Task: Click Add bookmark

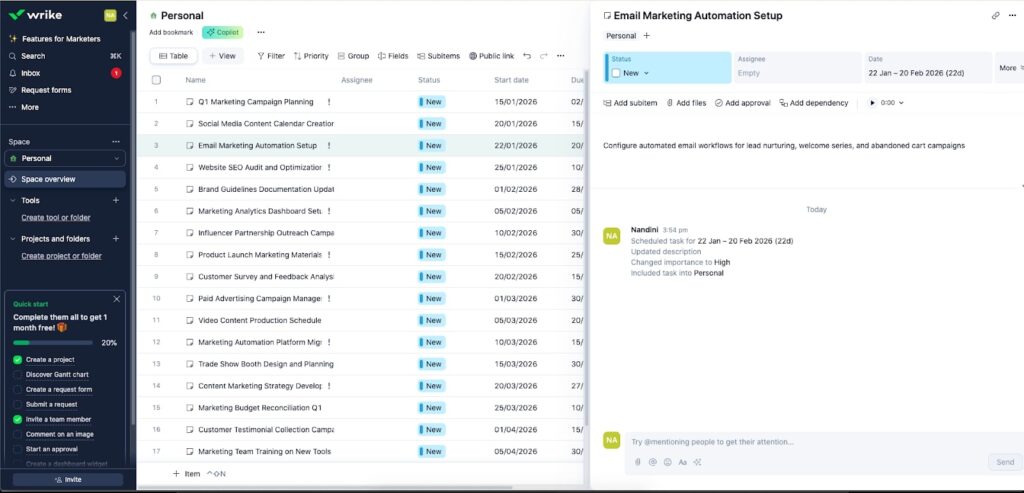Action: [171, 33]
